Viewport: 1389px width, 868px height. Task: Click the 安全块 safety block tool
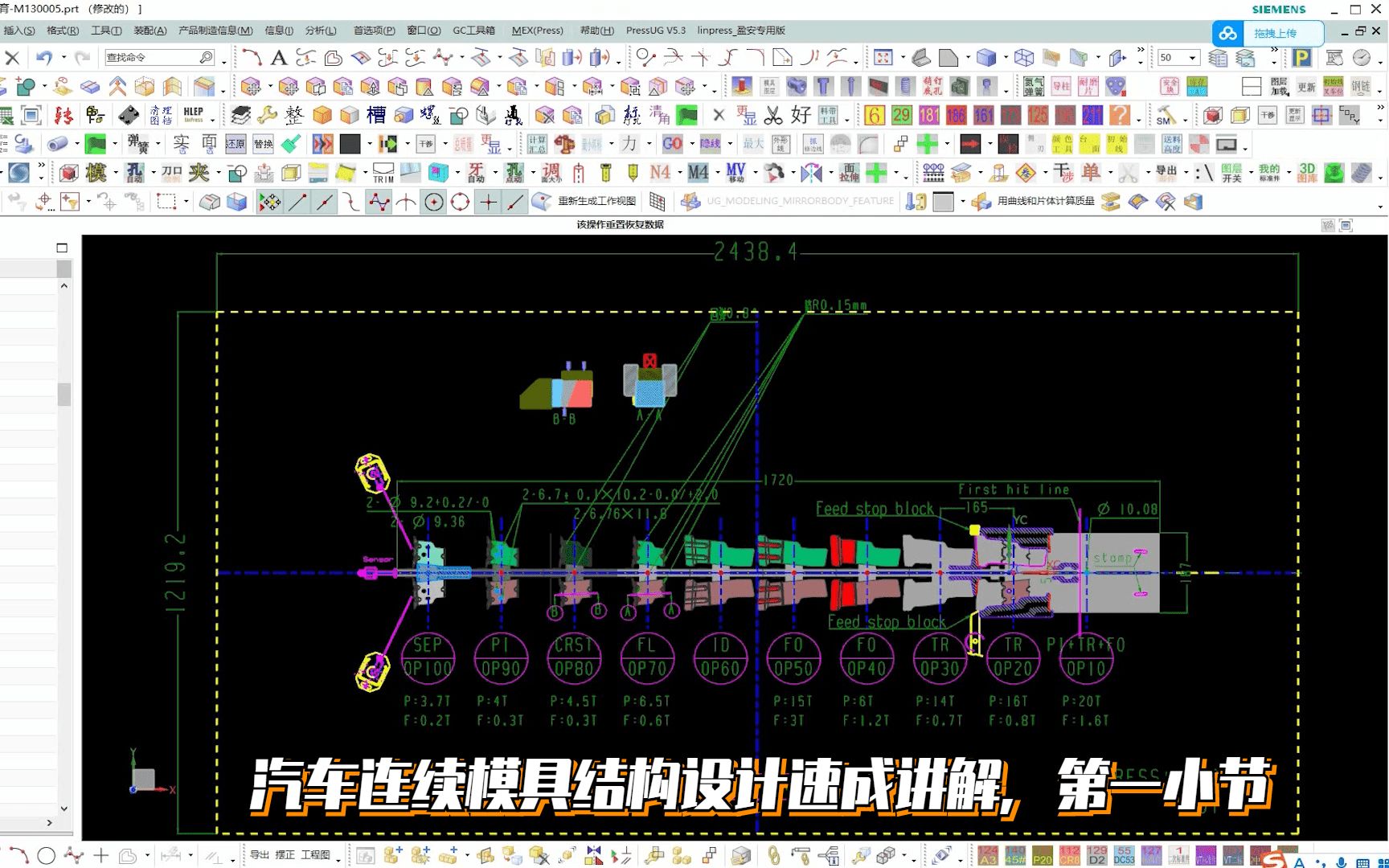[1168, 86]
